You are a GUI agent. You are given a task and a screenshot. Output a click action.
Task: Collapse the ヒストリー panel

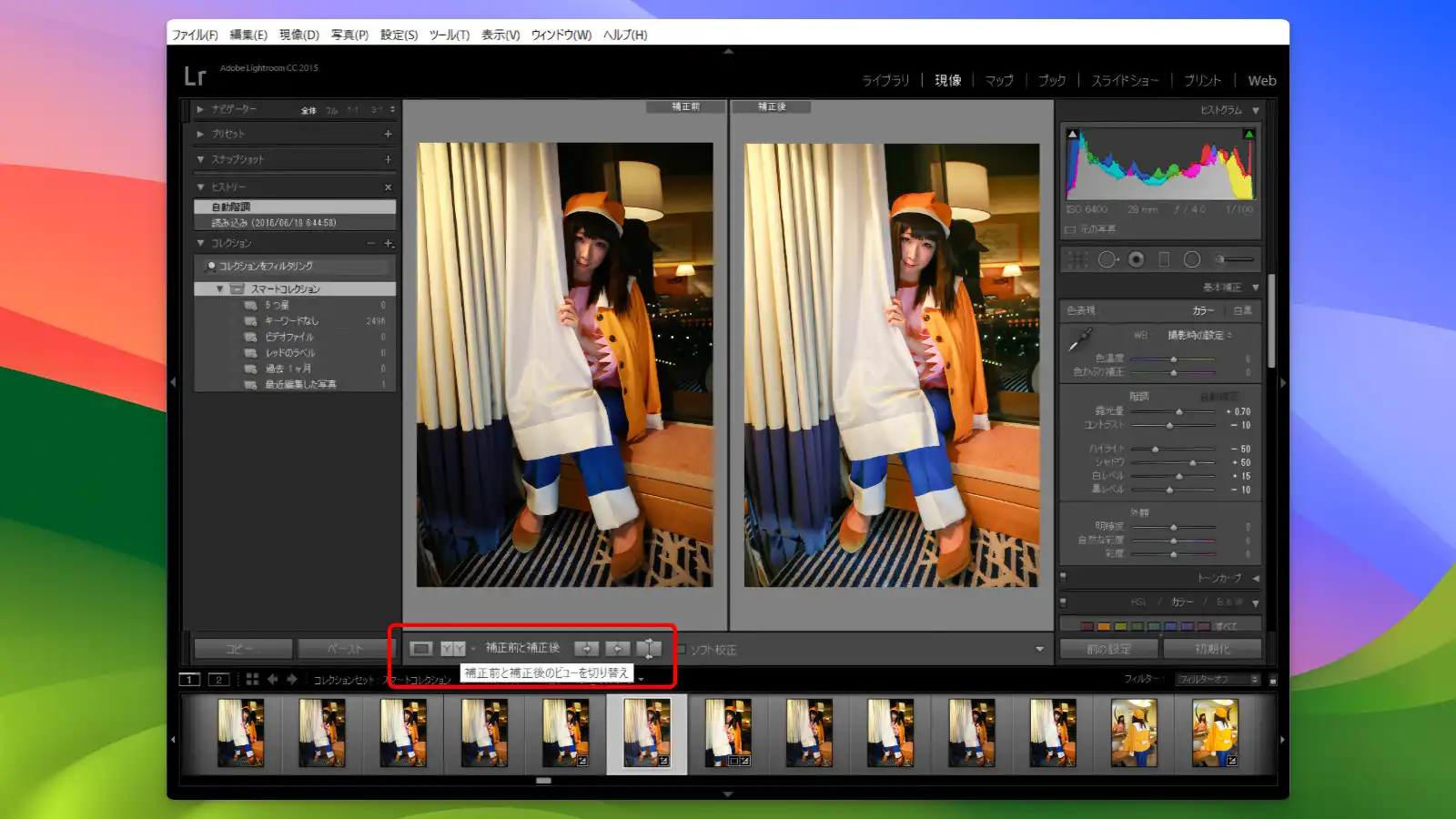pos(200,186)
